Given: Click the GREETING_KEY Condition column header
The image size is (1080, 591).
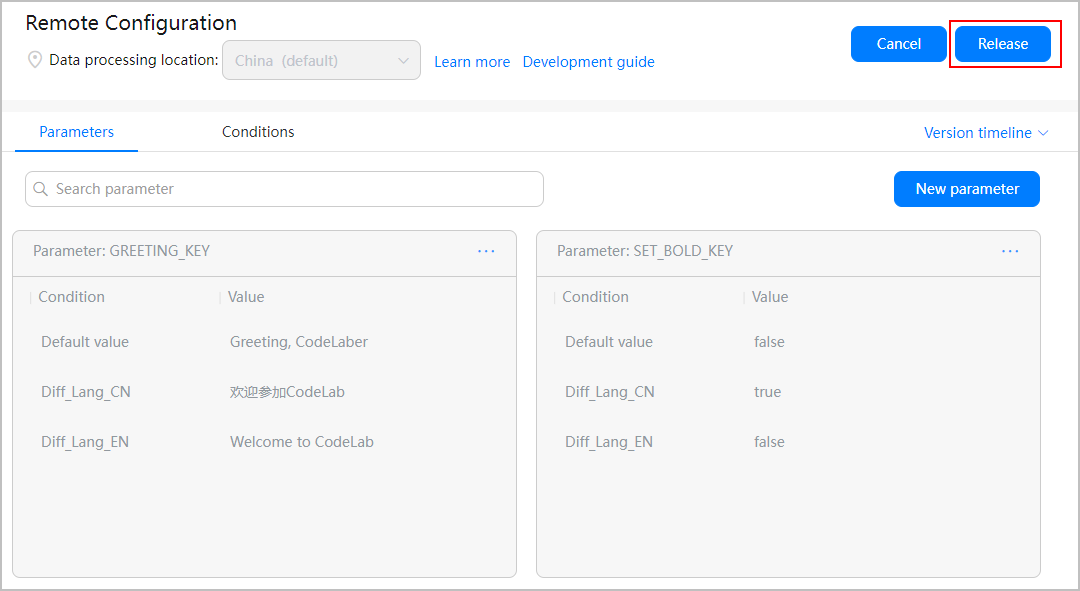Looking at the screenshot, I should coord(71,297).
